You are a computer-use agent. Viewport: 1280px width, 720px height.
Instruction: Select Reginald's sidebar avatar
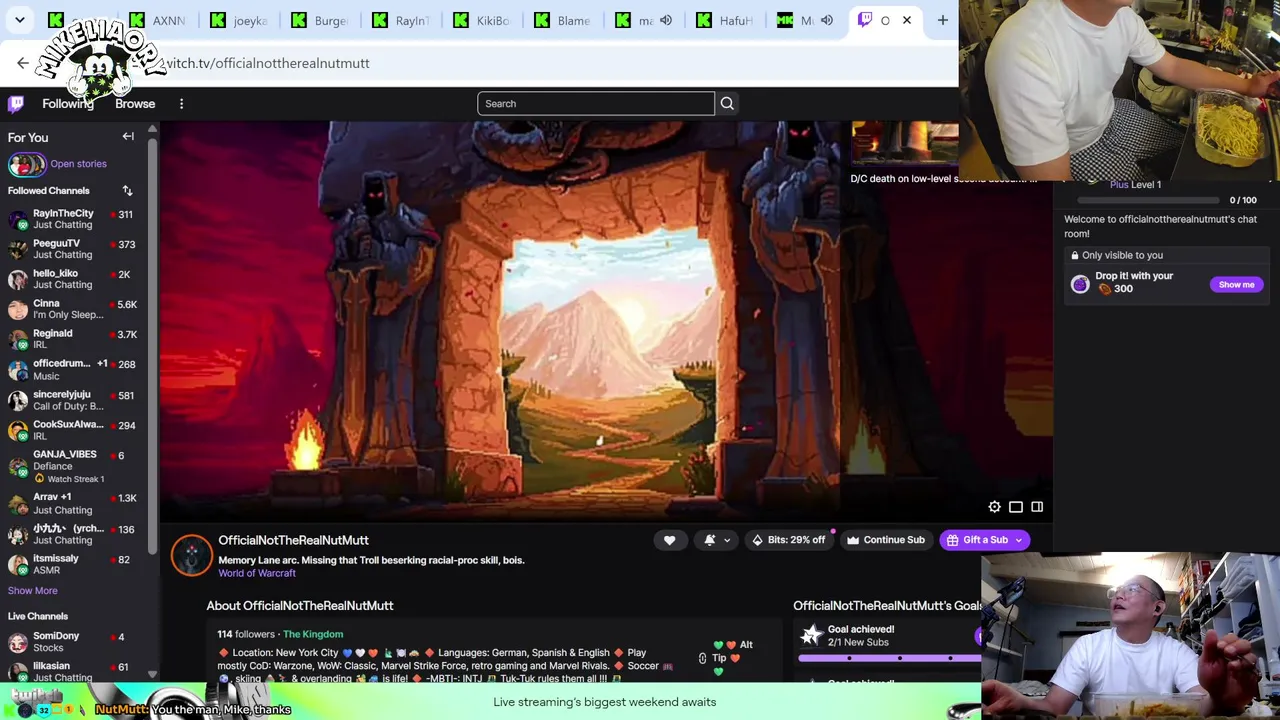18,339
